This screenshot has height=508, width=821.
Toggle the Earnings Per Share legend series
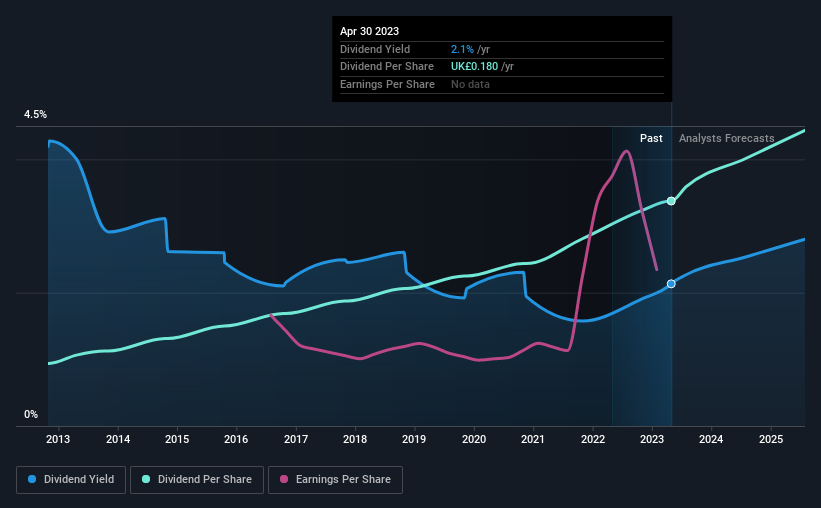[335, 480]
